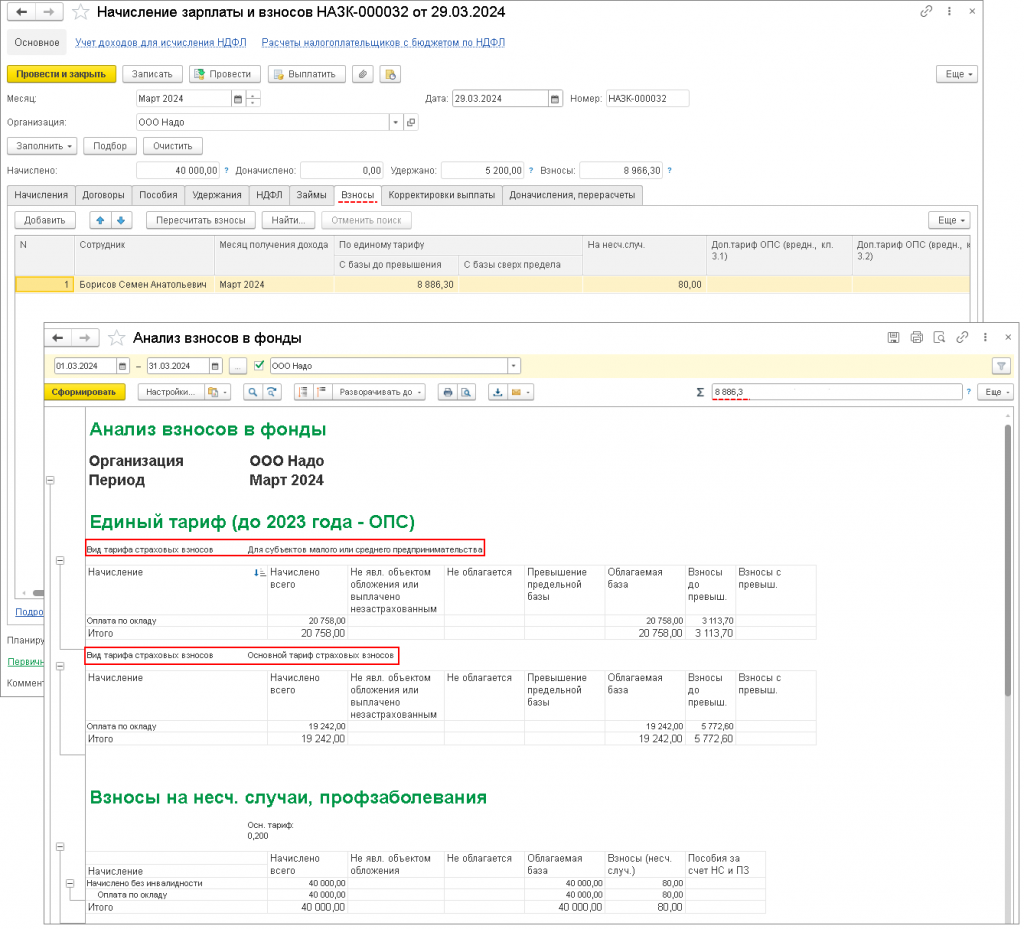Open the НДФЛ tab
The width and height of the screenshot is (1024, 929).
[269, 195]
